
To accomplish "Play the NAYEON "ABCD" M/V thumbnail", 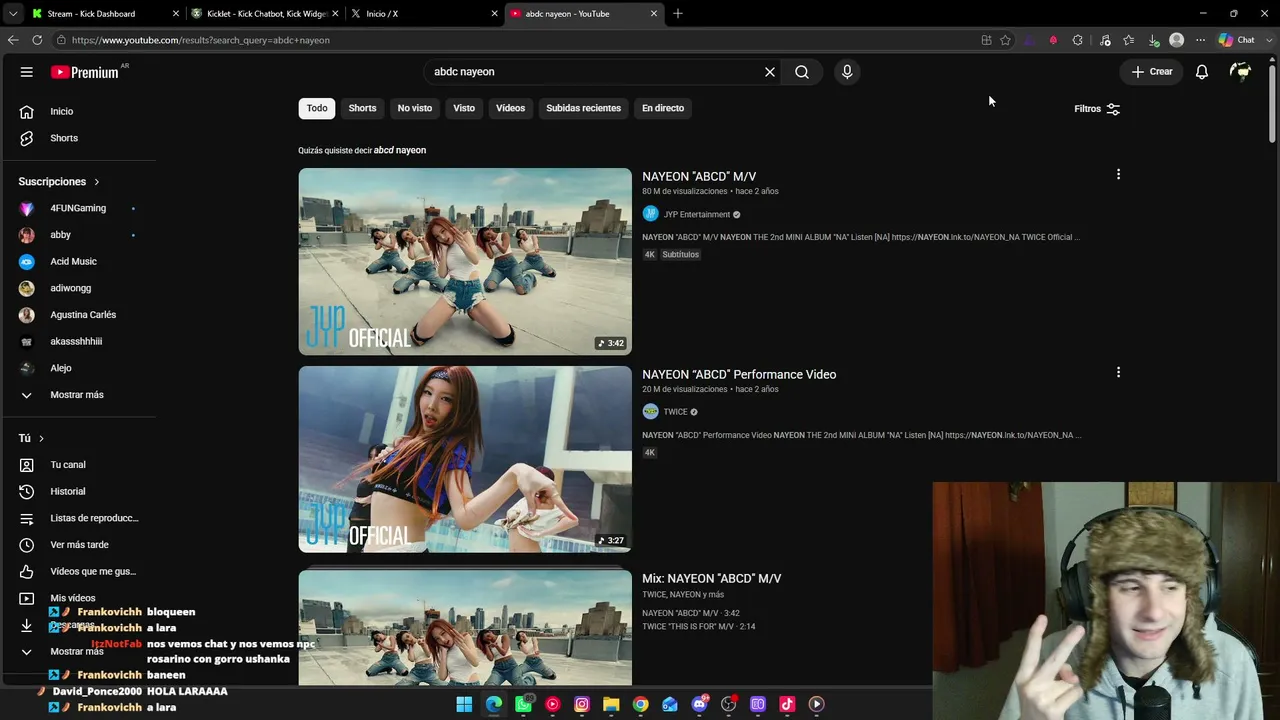I will pos(465,261).
